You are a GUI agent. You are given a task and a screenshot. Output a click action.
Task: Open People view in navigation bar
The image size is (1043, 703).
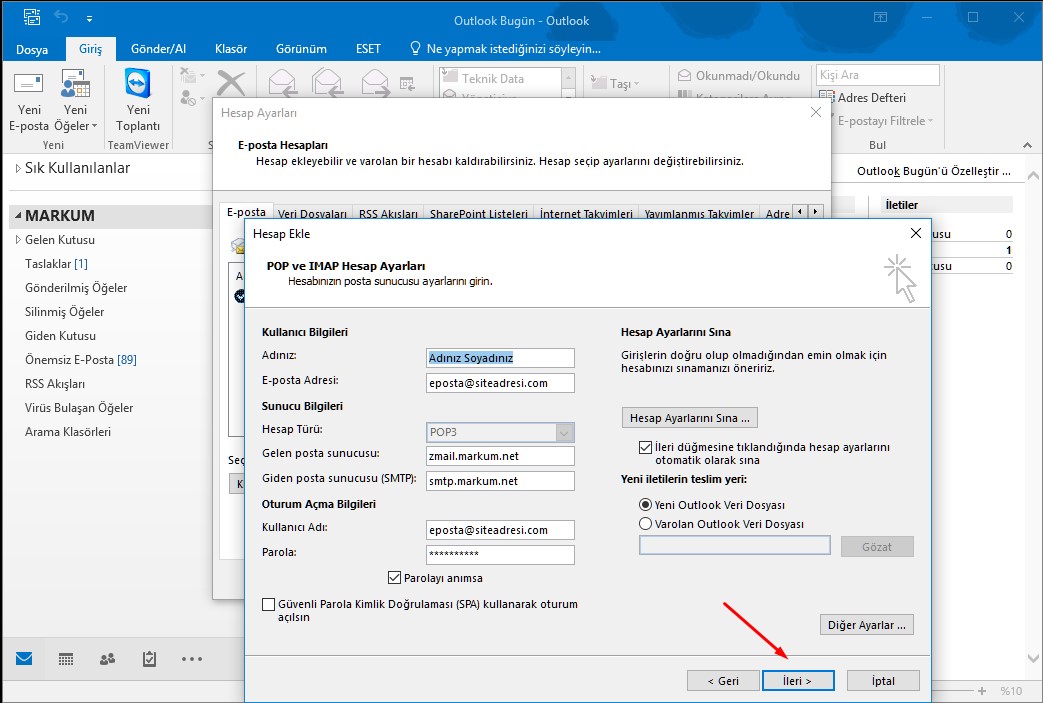[x=107, y=659]
